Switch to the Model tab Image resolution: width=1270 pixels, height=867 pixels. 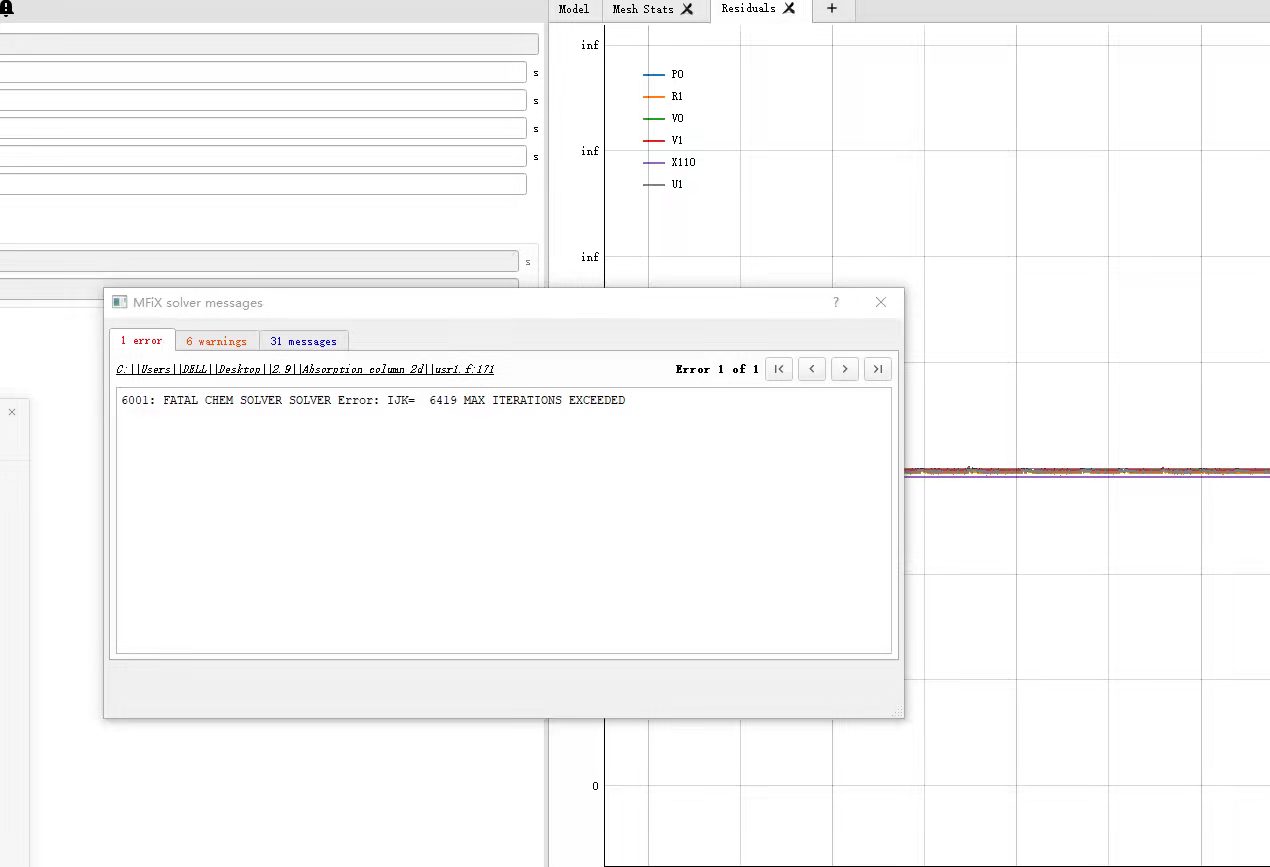pyautogui.click(x=573, y=9)
